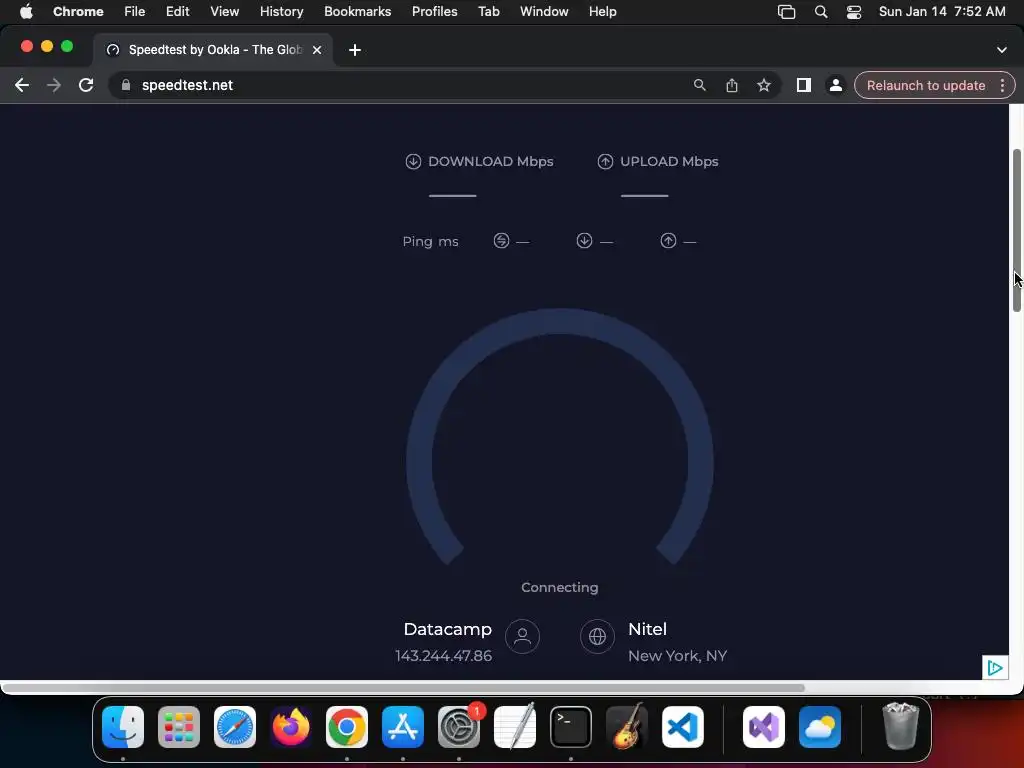Screen dimensions: 1024x768
Task: Open the Bookmarks menu
Action: click(x=357, y=12)
